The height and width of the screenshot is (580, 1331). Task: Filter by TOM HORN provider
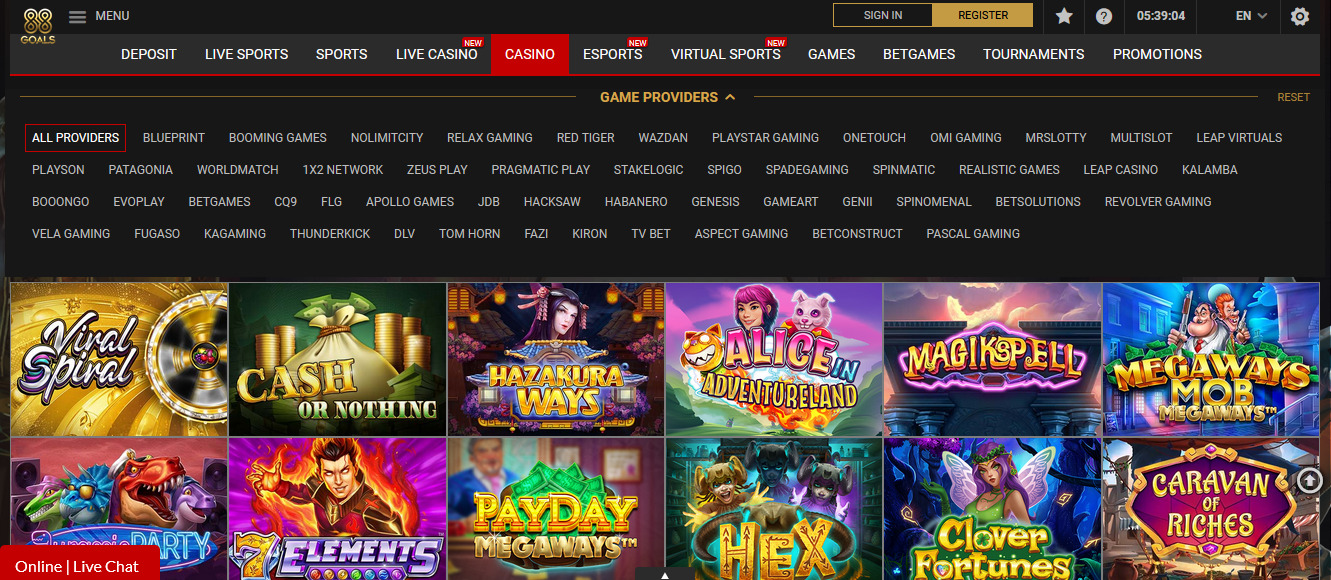tap(470, 234)
